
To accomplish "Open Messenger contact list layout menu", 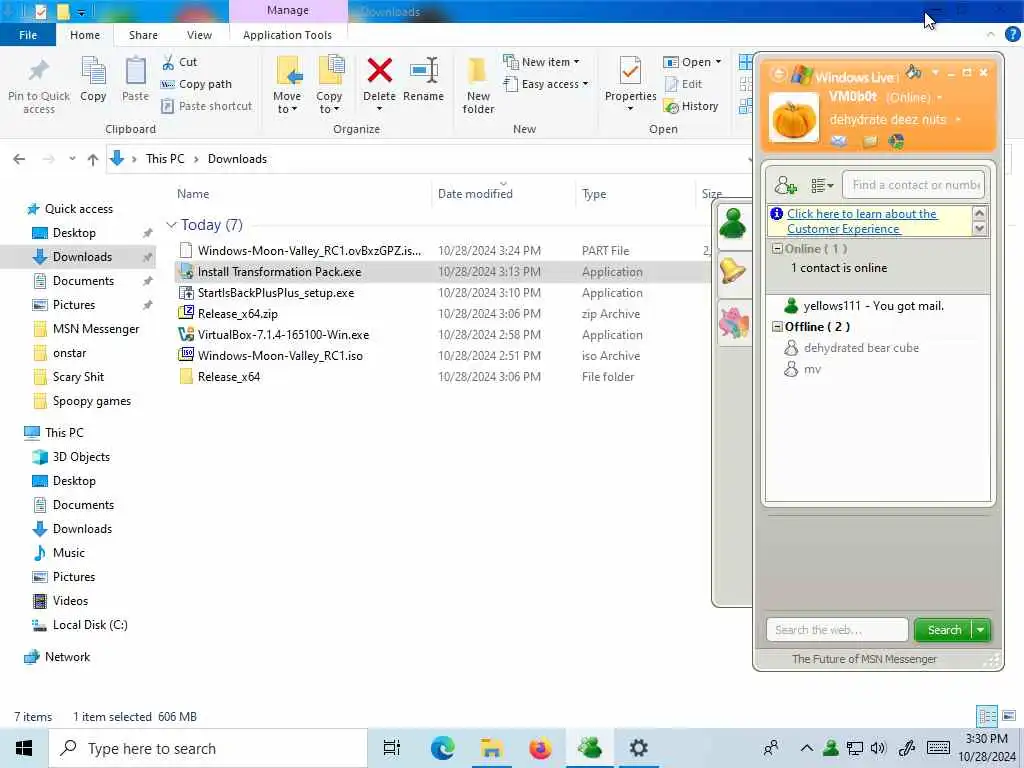I will pyautogui.click(x=822, y=185).
